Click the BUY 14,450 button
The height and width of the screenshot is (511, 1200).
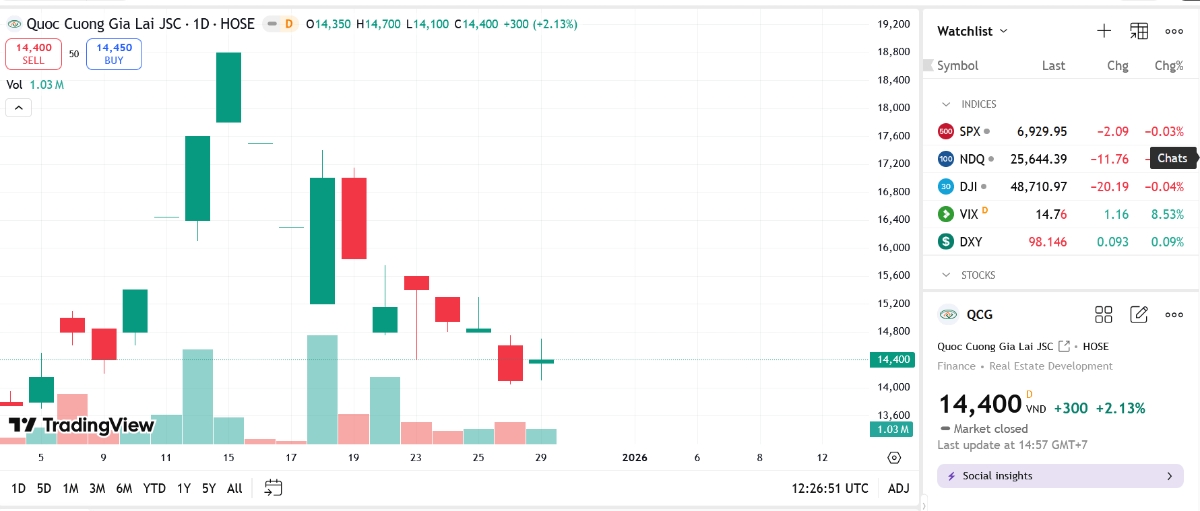pos(114,54)
